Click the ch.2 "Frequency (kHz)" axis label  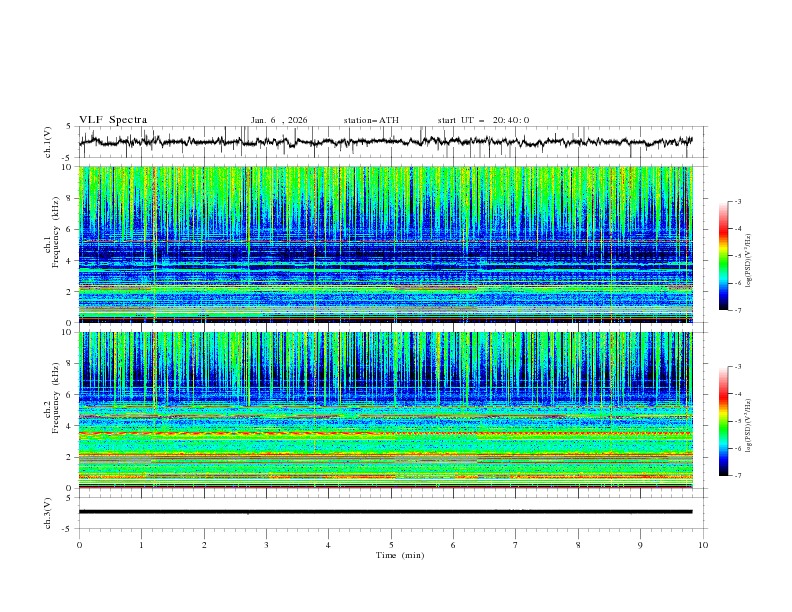tap(56, 397)
